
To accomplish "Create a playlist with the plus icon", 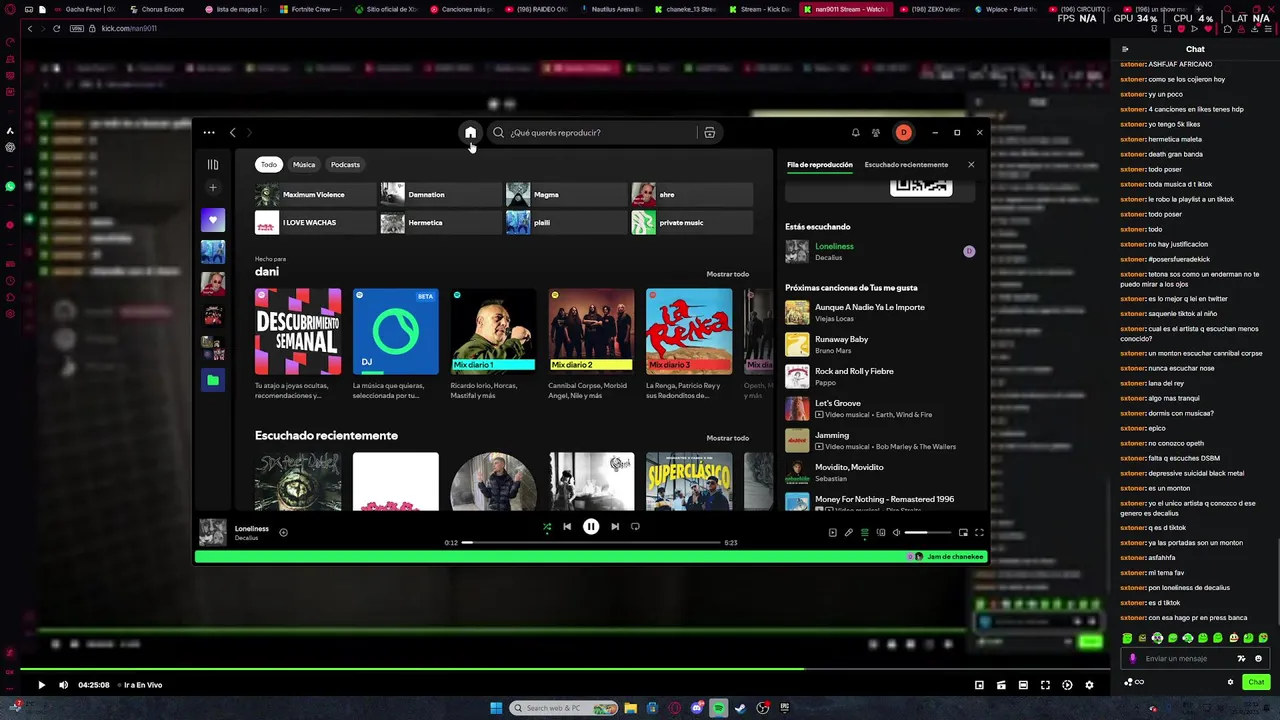I will coord(212,187).
